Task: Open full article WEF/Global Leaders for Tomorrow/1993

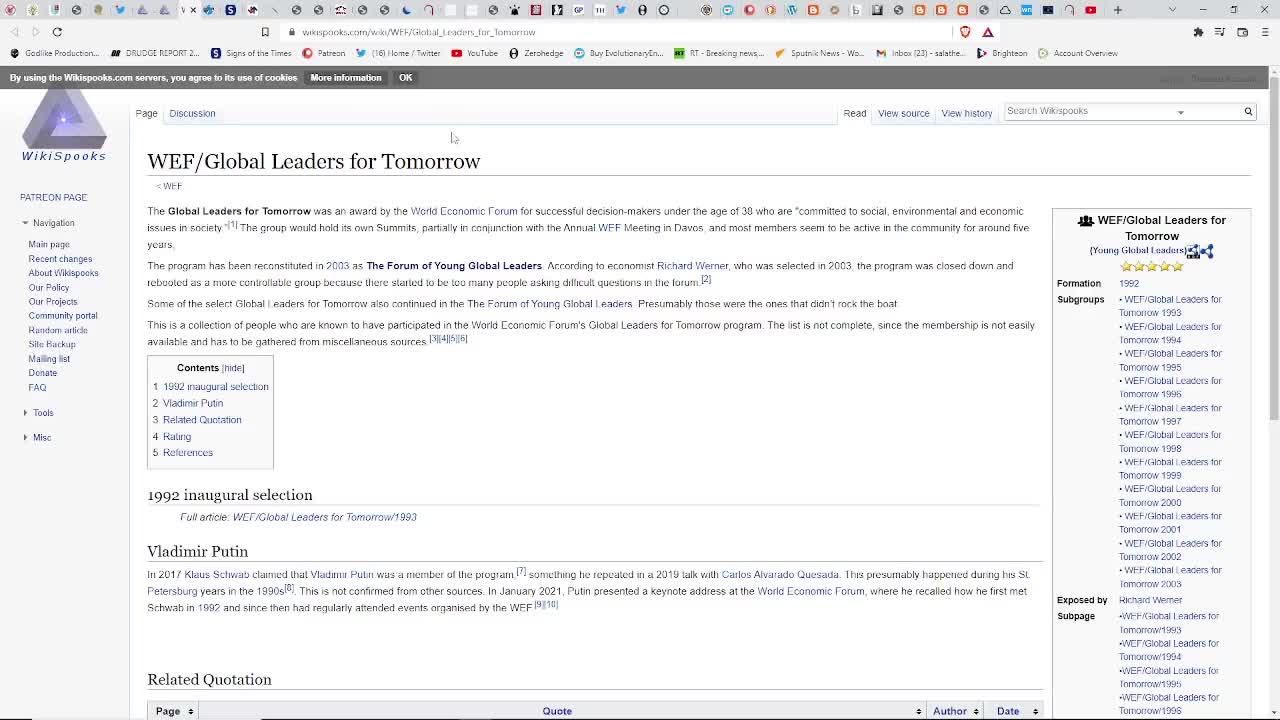Action: (325, 517)
